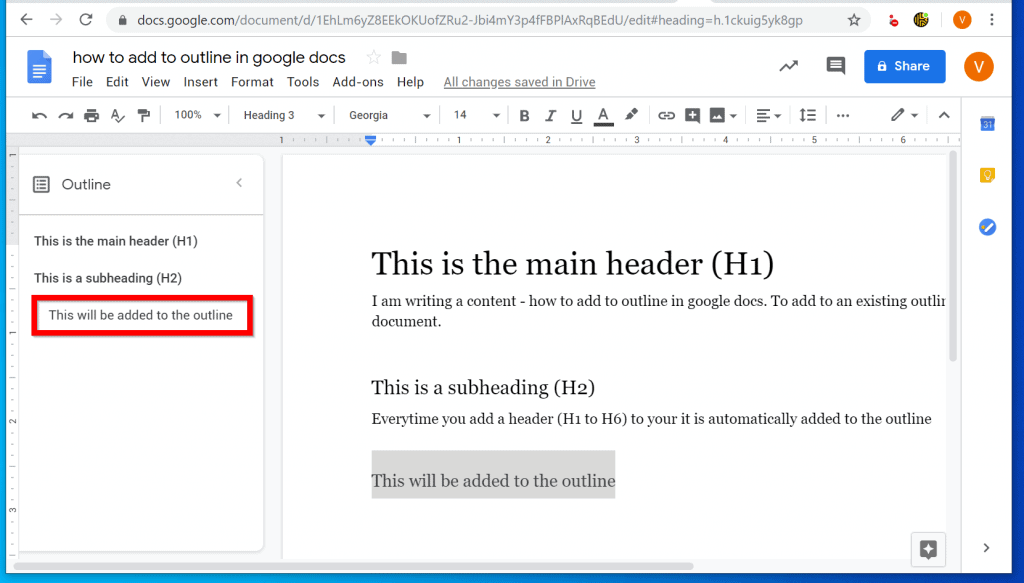
Task: Open Google Calendar side panel icon
Action: click(987, 123)
